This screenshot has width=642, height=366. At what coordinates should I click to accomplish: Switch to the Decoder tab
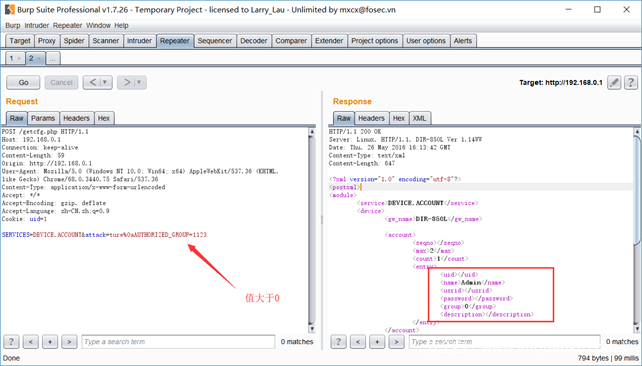tap(254, 41)
